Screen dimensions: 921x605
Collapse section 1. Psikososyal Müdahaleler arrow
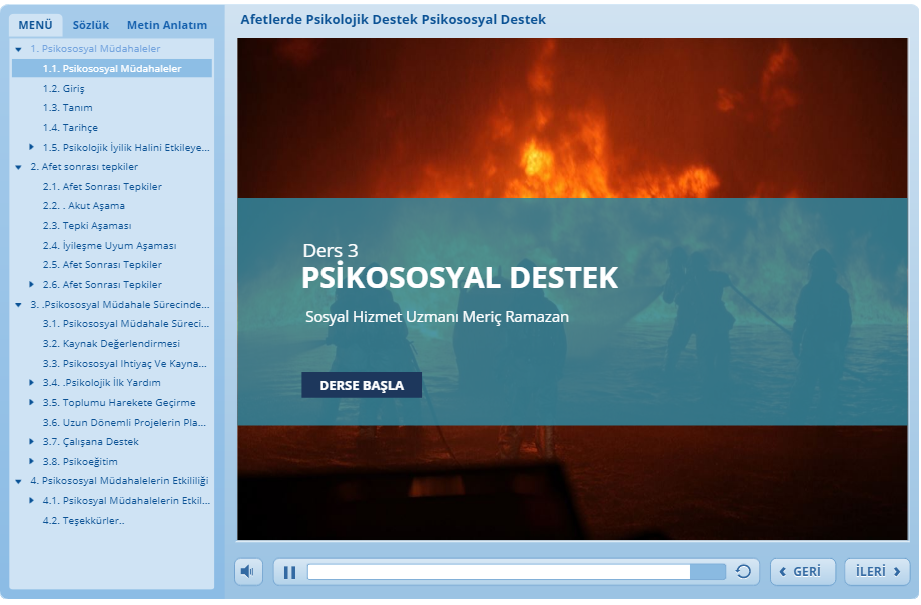coord(18,49)
